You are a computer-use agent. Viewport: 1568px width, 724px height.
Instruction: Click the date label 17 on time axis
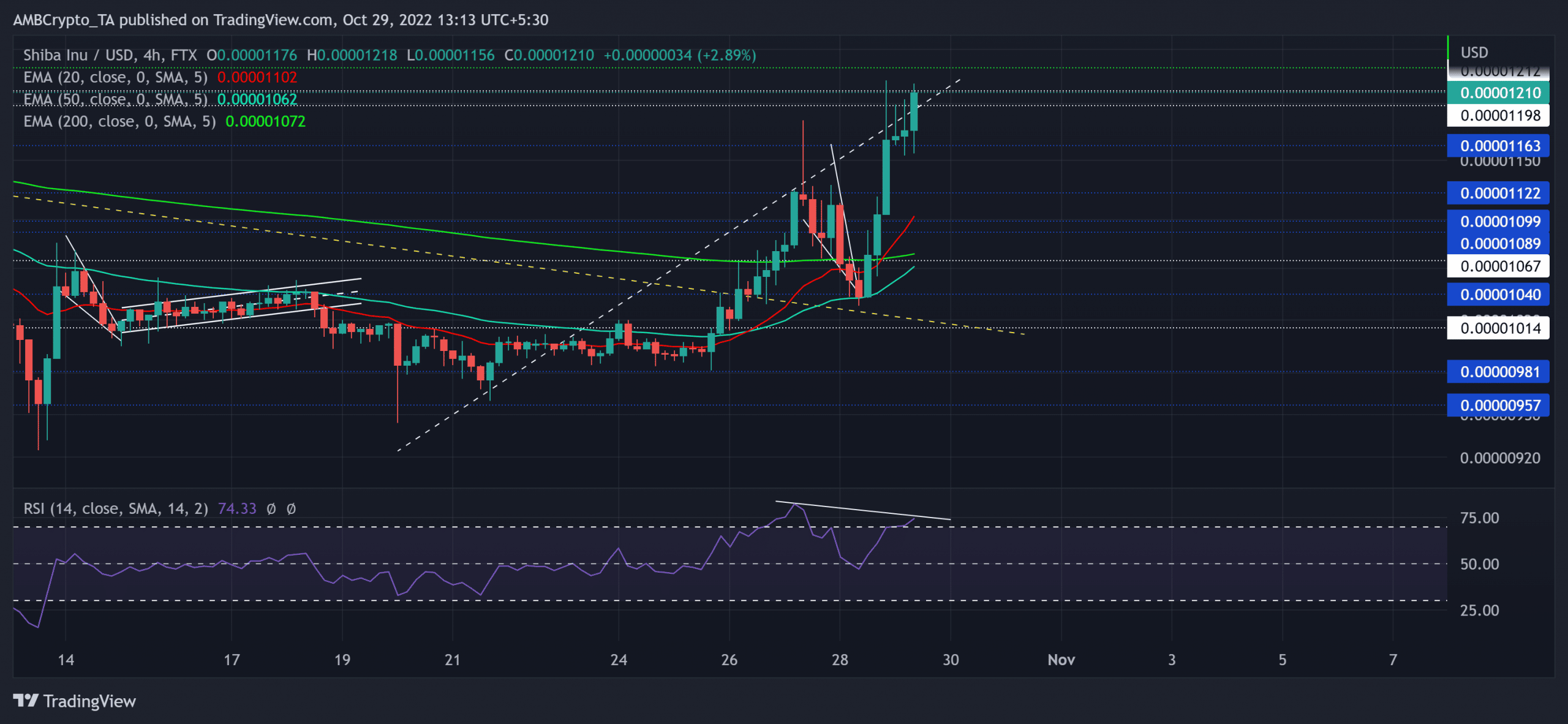point(232,660)
